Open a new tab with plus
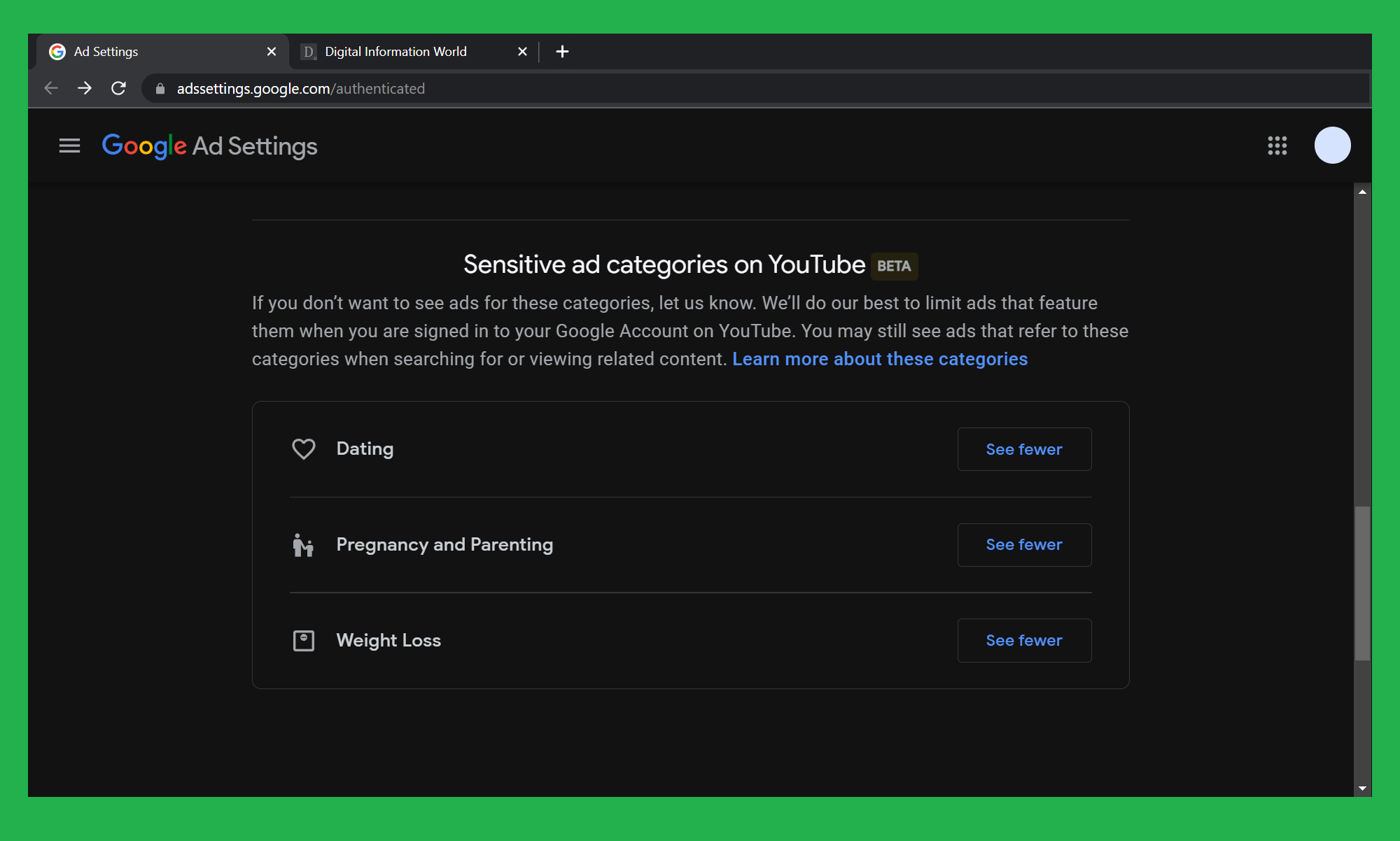Viewport: 1400px width, 841px height. 562,52
